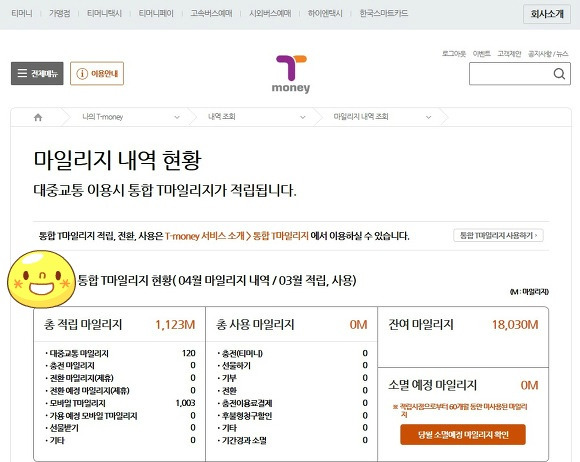
Task: Click 대중교통 마일리지 row label
Action: tap(79, 354)
